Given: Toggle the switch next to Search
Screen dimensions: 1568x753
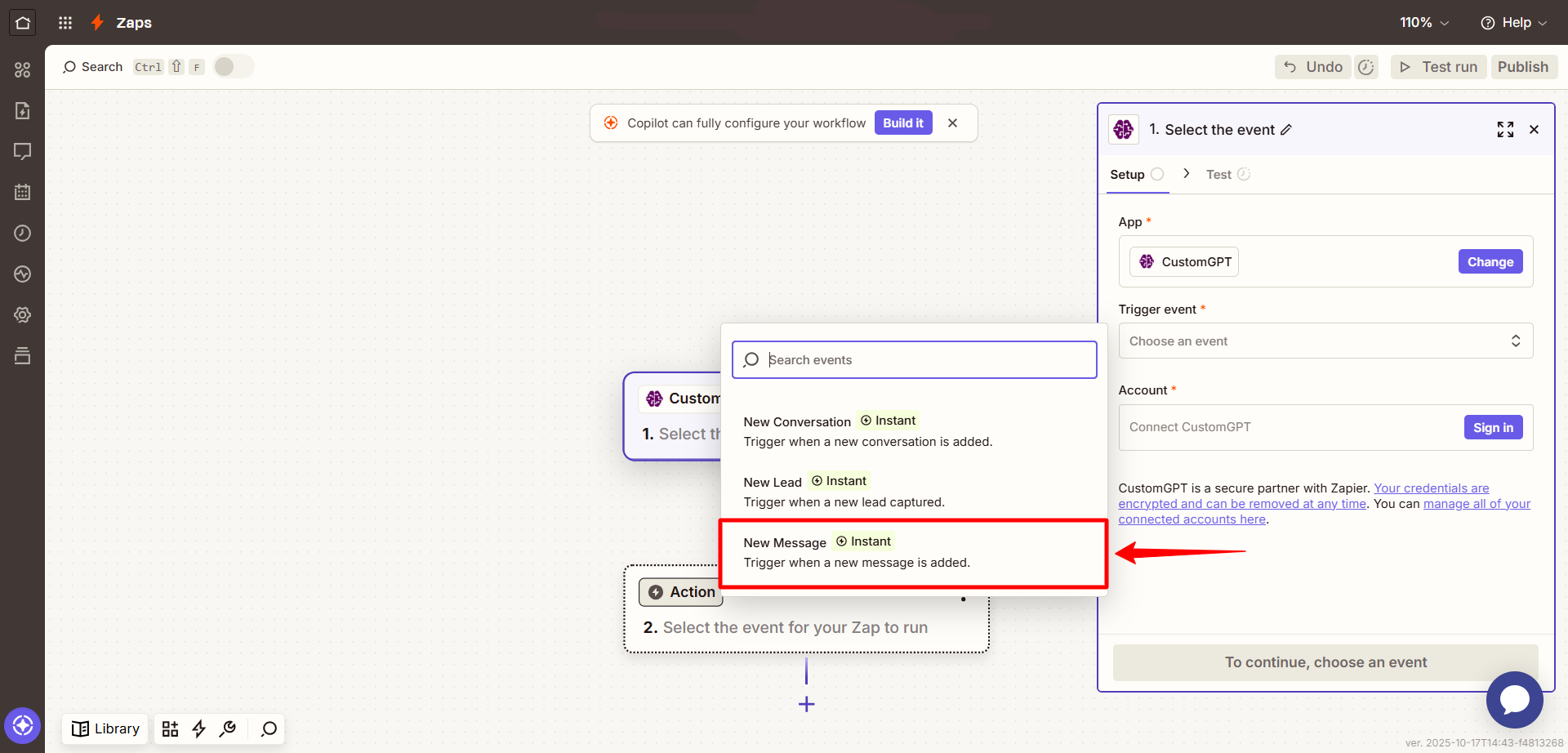Looking at the screenshot, I should pos(234,66).
